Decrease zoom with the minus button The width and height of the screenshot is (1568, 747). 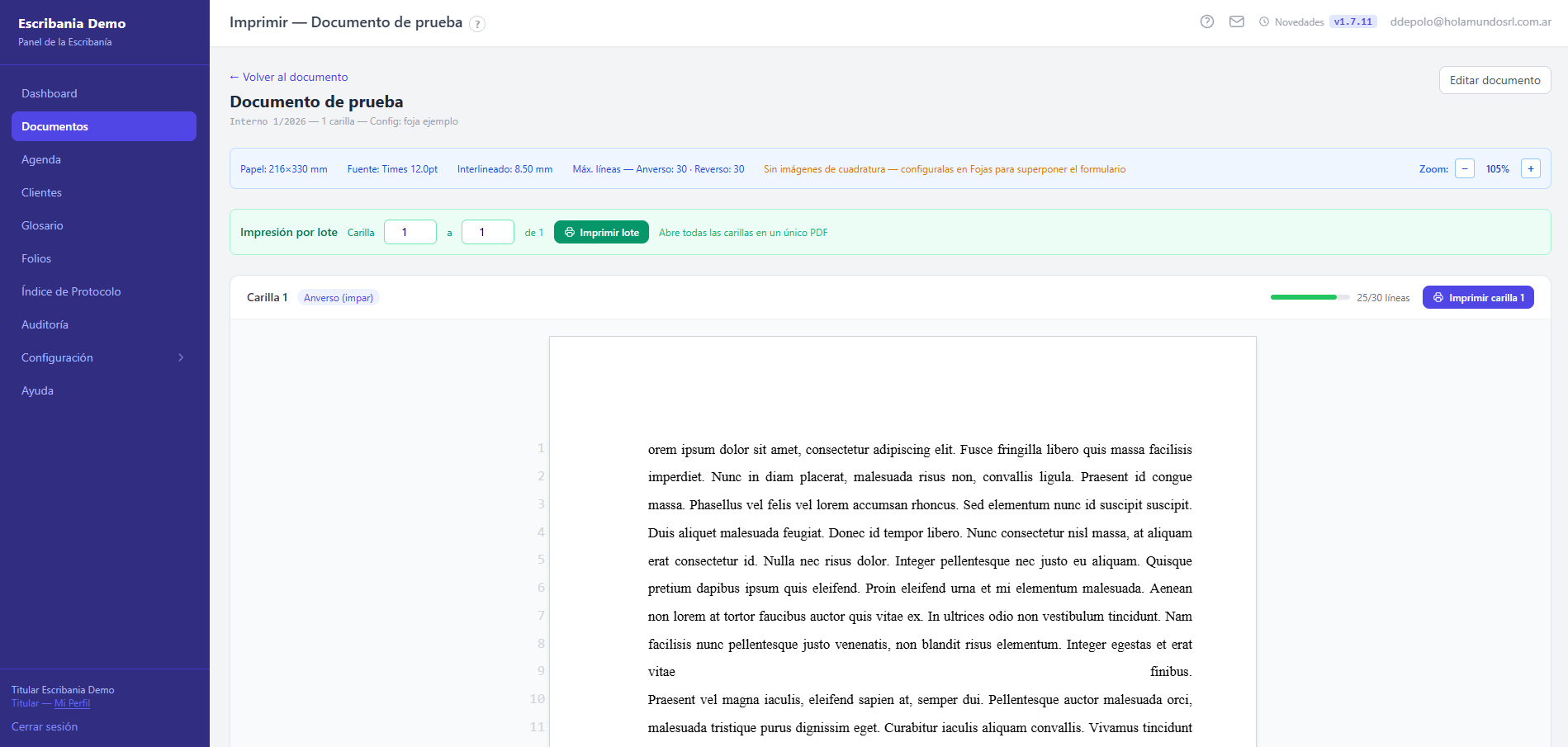pyautogui.click(x=1465, y=169)
